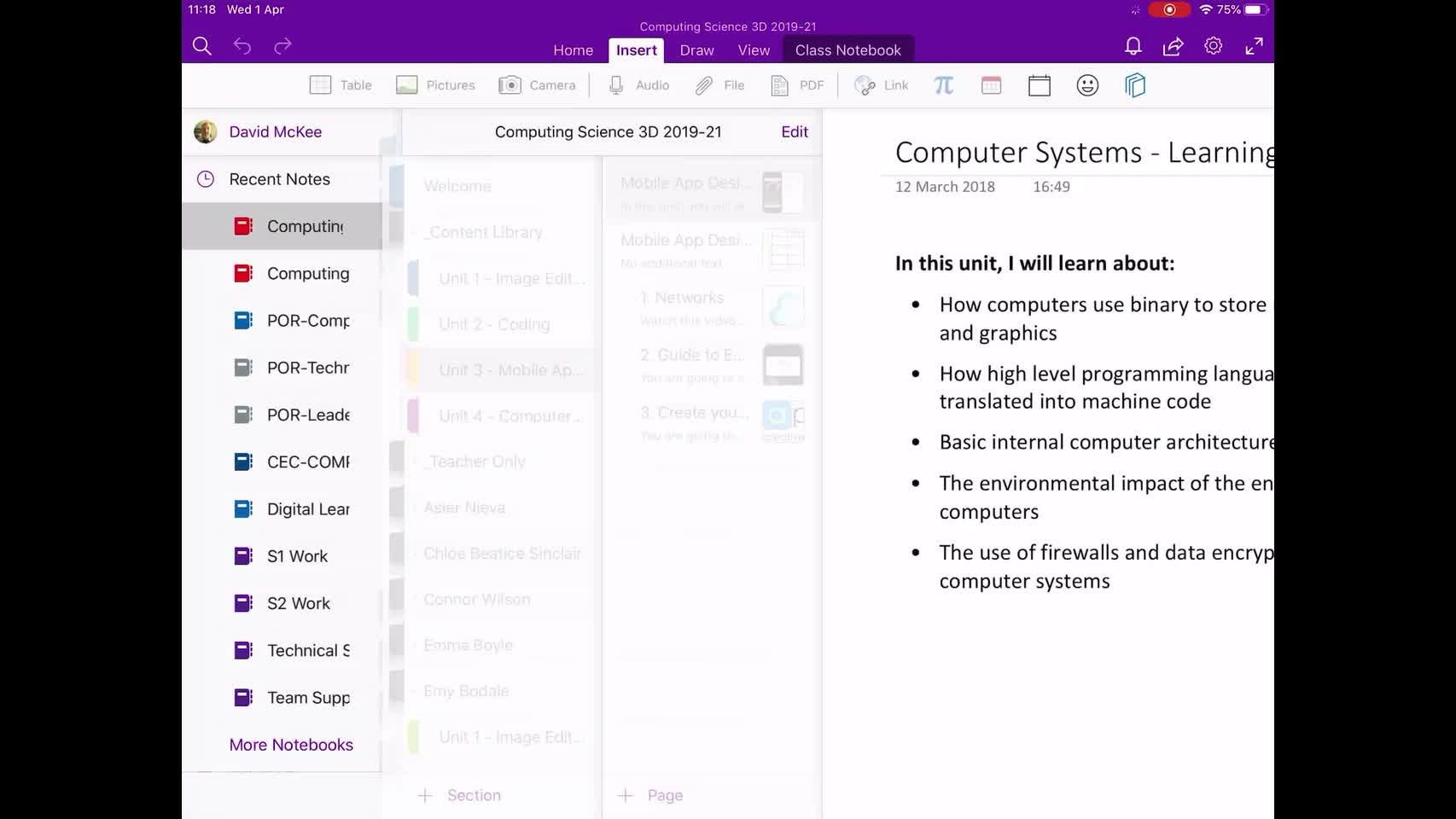Enter full screen with expand arrows icon

click(x=1253, y=46)
